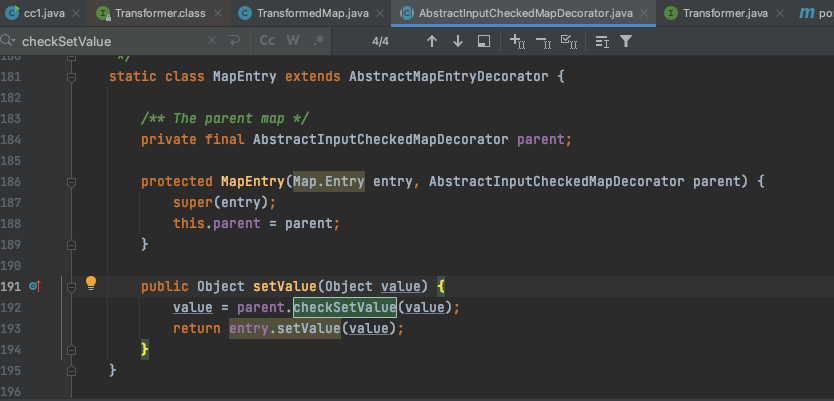834x401 pixels.
Task: Switch to the Transformer.java tab
Action: pyautogui.click(x=725, y=13)
